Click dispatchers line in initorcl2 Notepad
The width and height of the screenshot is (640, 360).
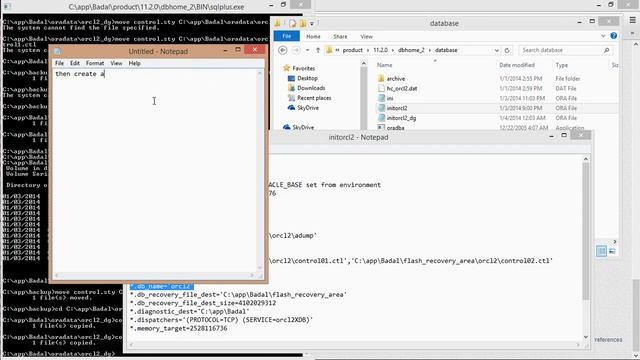(221, 320)
